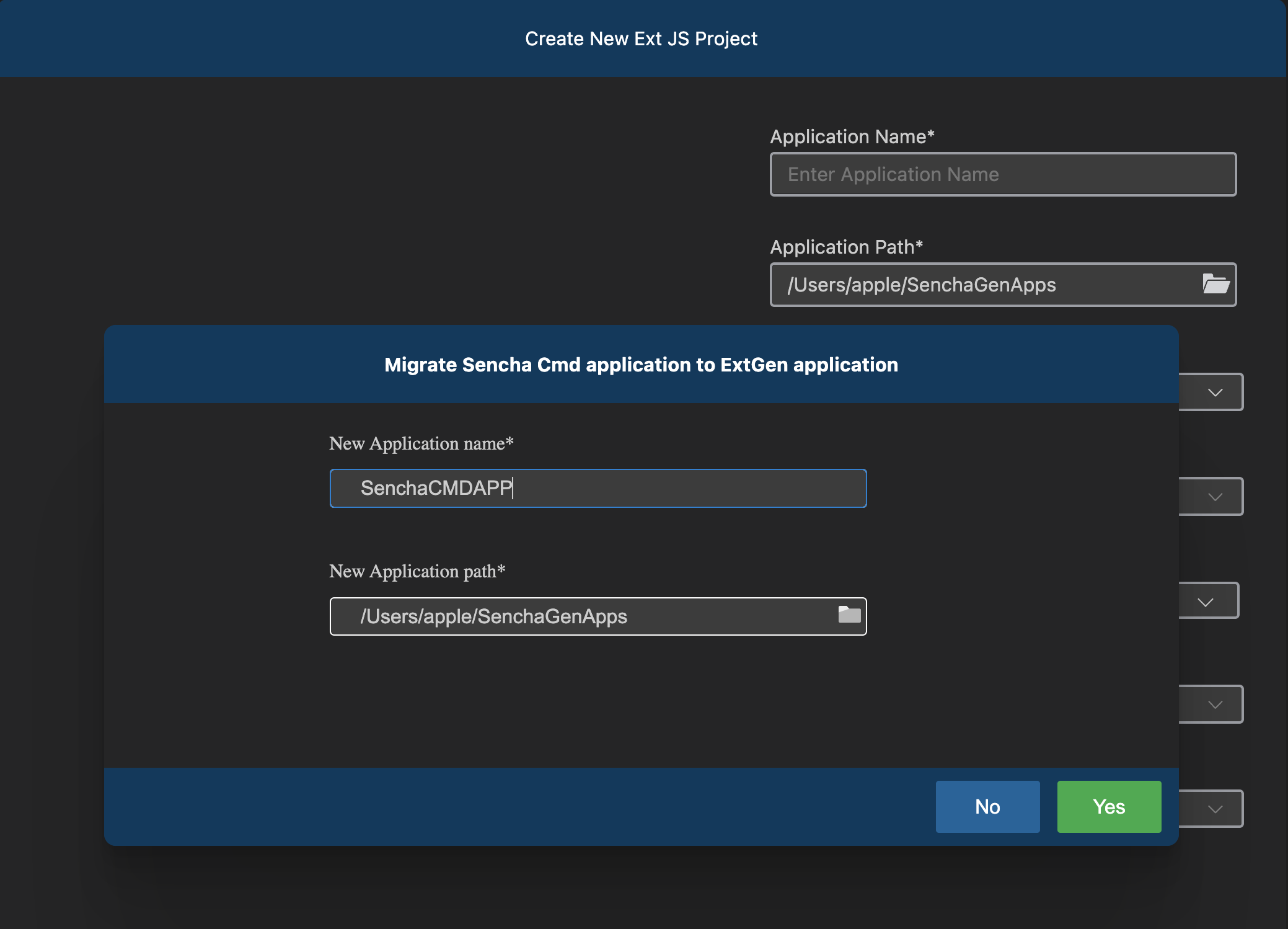Click the New Application path text field

583,616
